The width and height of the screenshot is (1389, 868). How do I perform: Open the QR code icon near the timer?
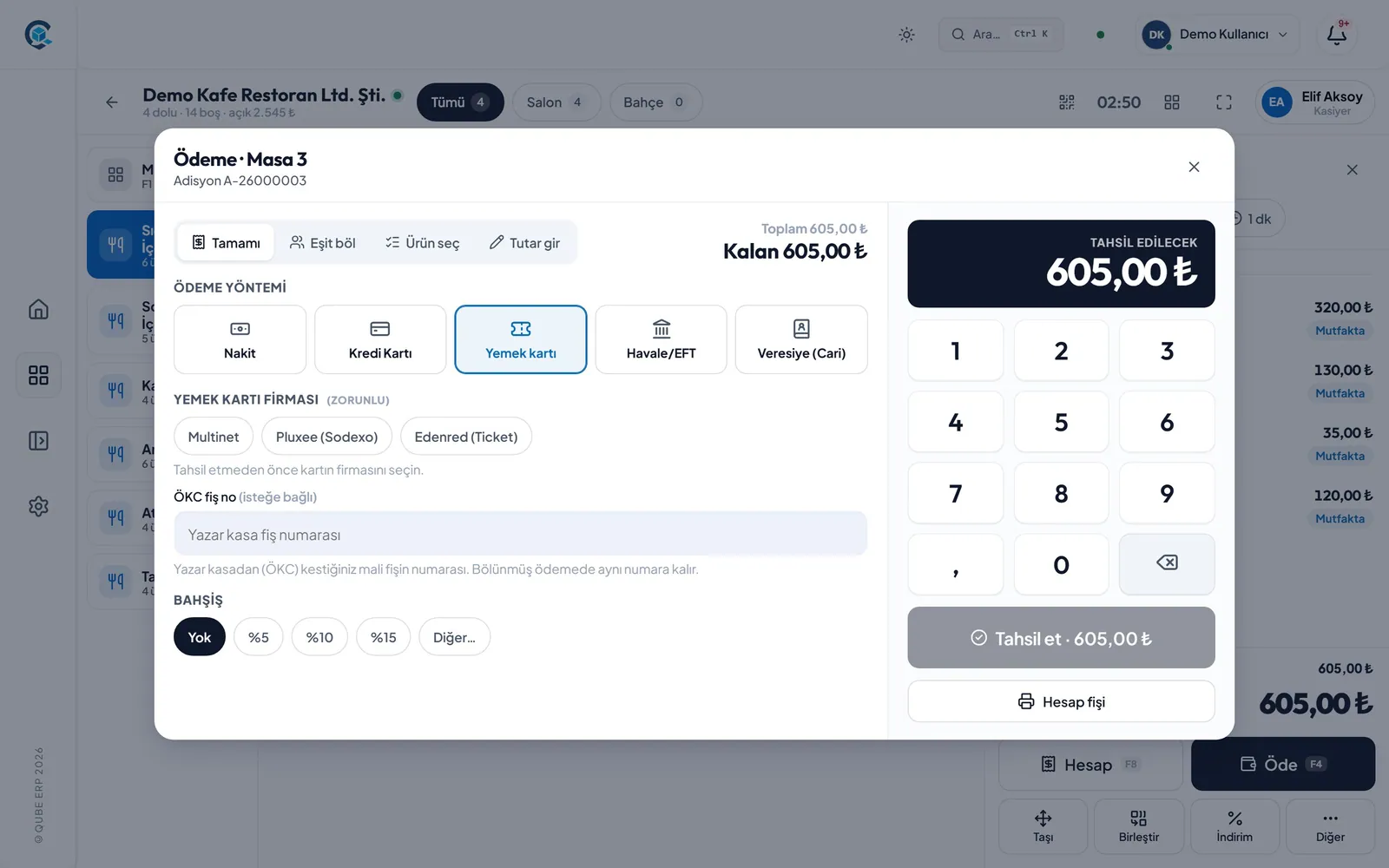coord(1067,102)
